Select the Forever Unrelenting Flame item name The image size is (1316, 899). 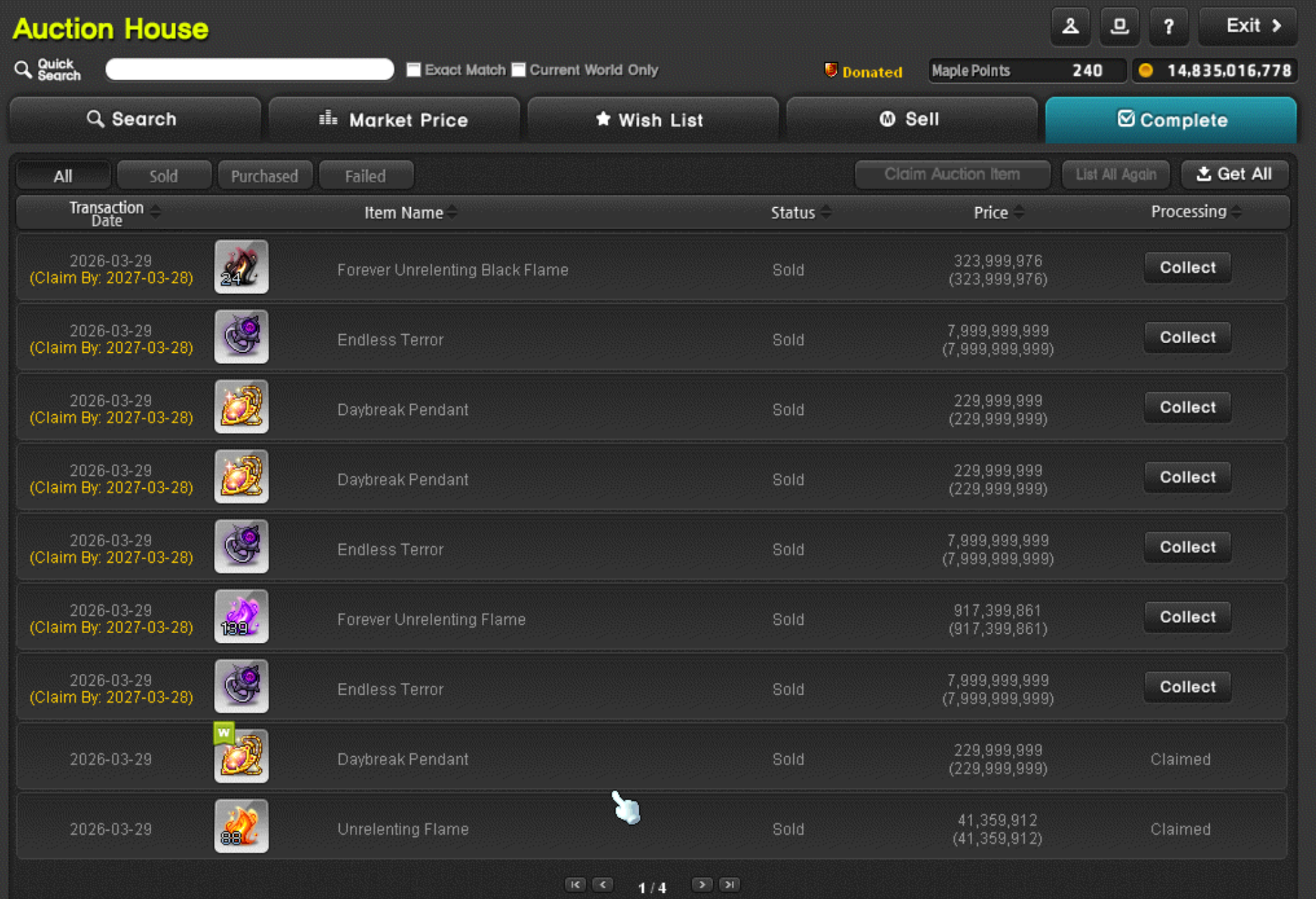coord(432,619)
